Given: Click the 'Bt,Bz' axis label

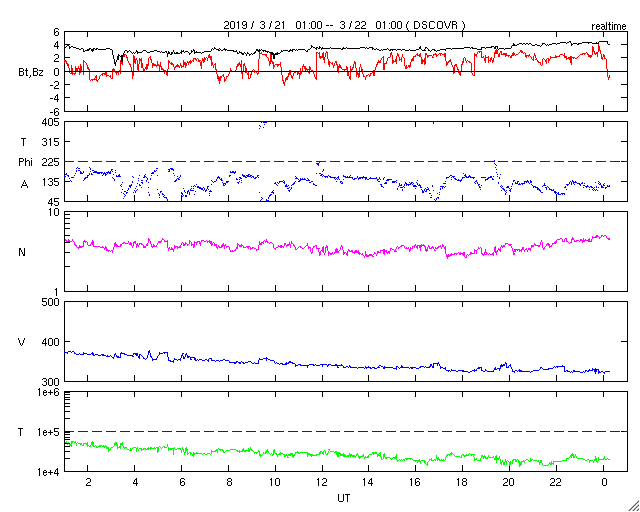Looking at the screenshot, I should (31, 74).
